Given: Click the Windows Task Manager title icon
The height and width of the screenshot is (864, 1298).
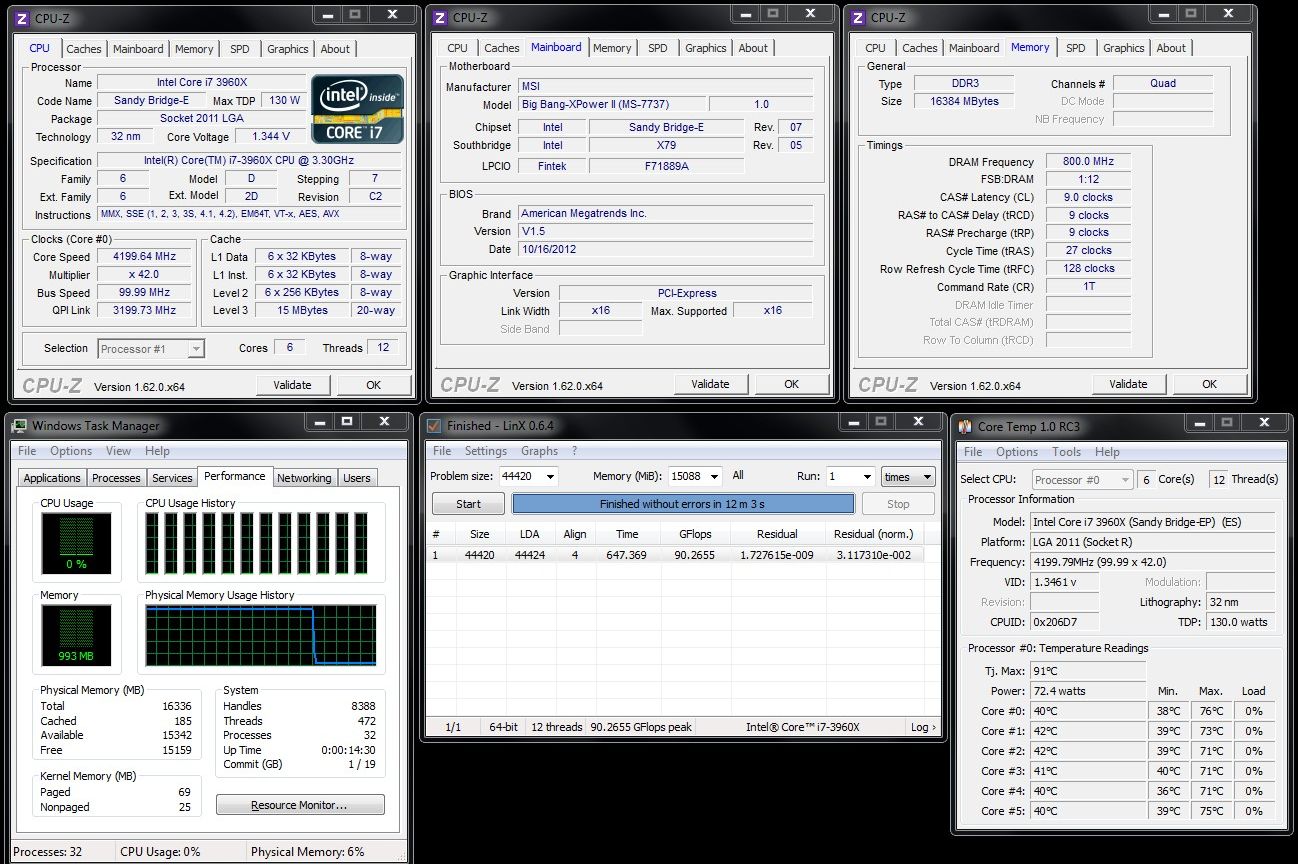Looking at the screenshot, I should (19, 426).
